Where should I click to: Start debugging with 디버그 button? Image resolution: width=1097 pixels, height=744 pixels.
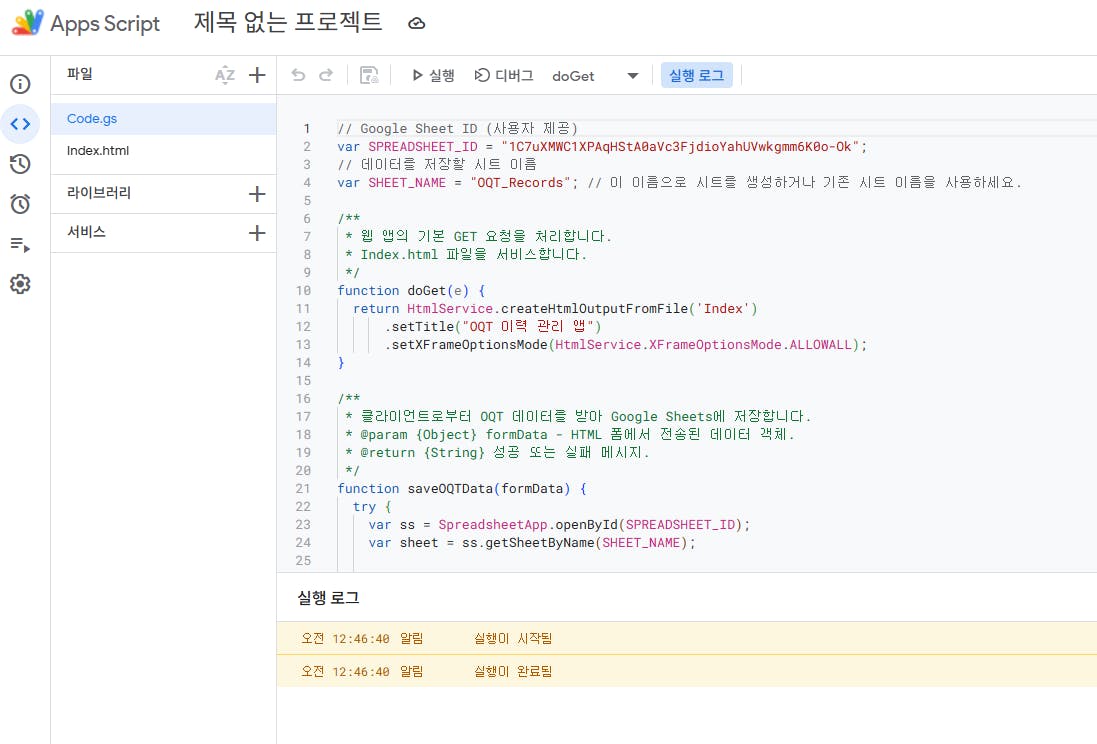[504, 75]
